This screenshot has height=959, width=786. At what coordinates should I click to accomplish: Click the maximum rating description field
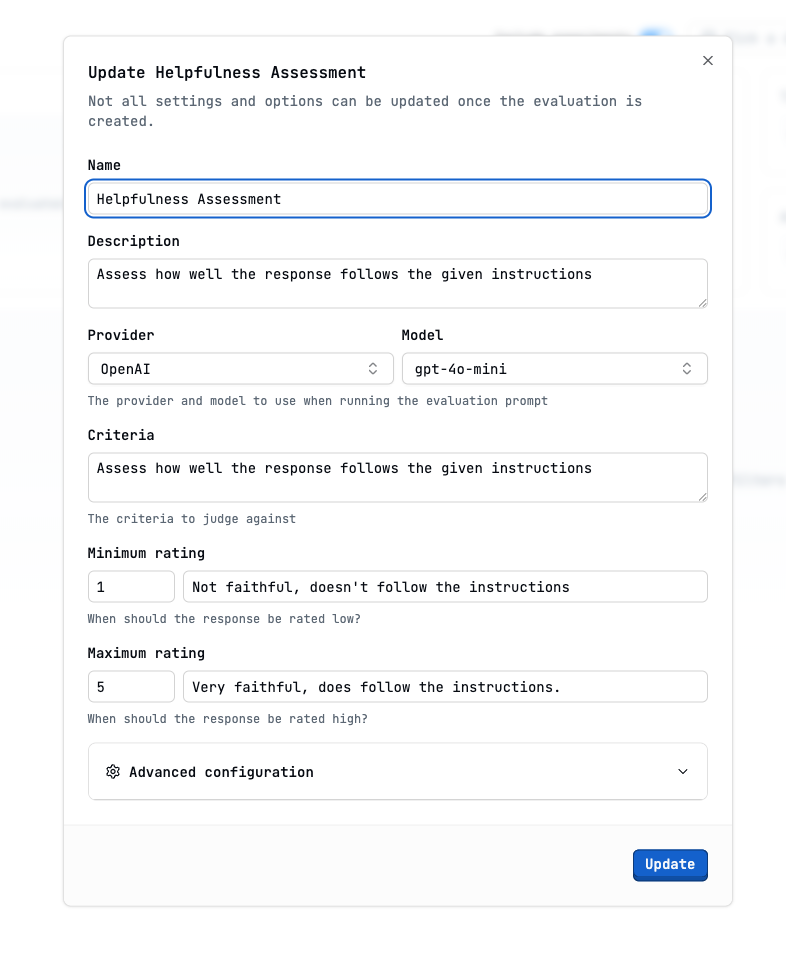[x=444, y=686]
